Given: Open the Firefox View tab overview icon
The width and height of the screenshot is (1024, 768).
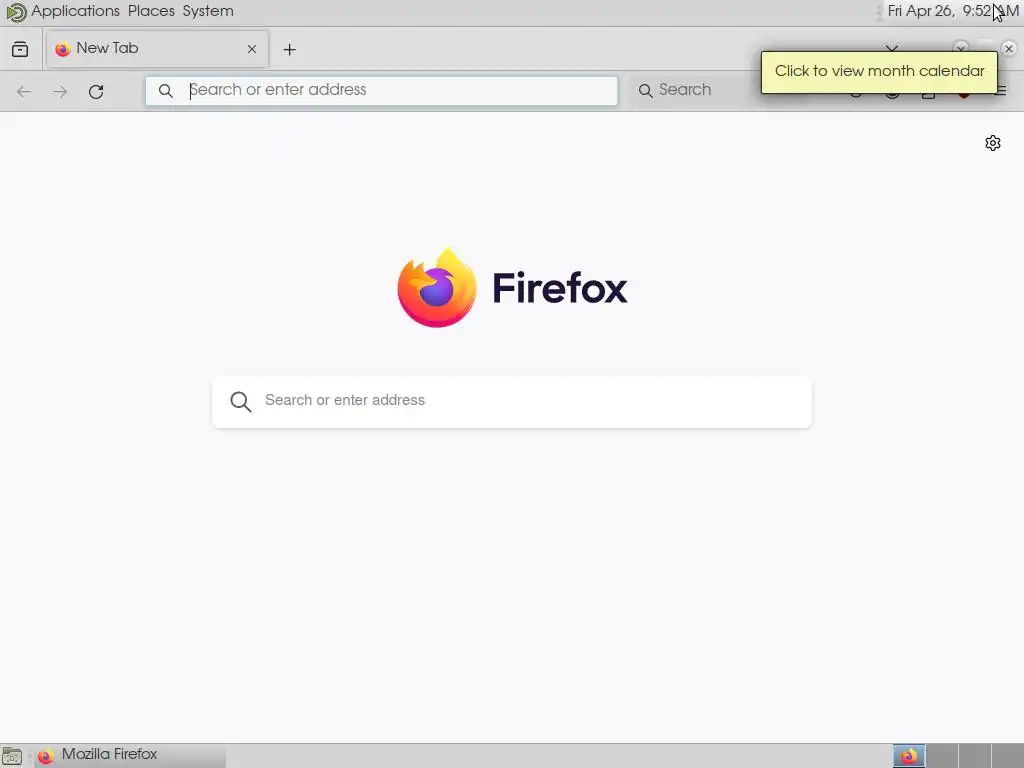Looking at the screenshot, I should pos(20,49).
